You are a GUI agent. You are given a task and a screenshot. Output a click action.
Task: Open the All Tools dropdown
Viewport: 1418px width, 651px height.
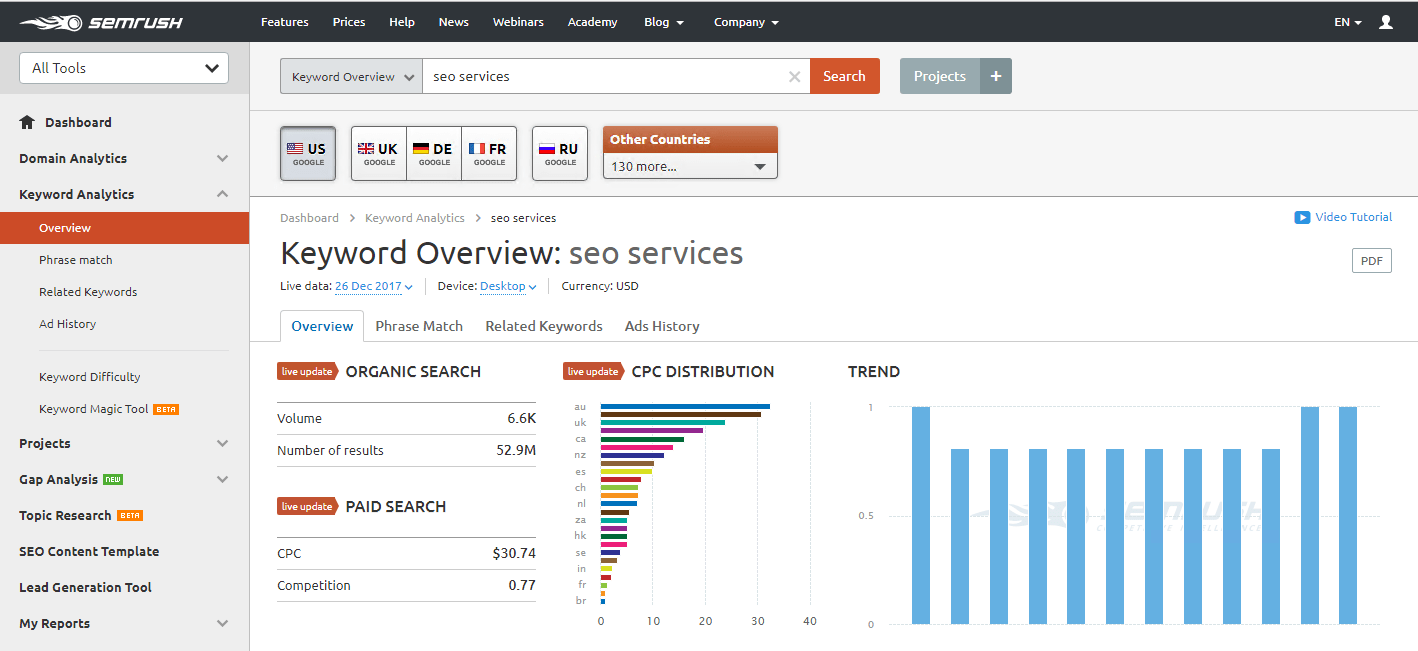point(124,68)
